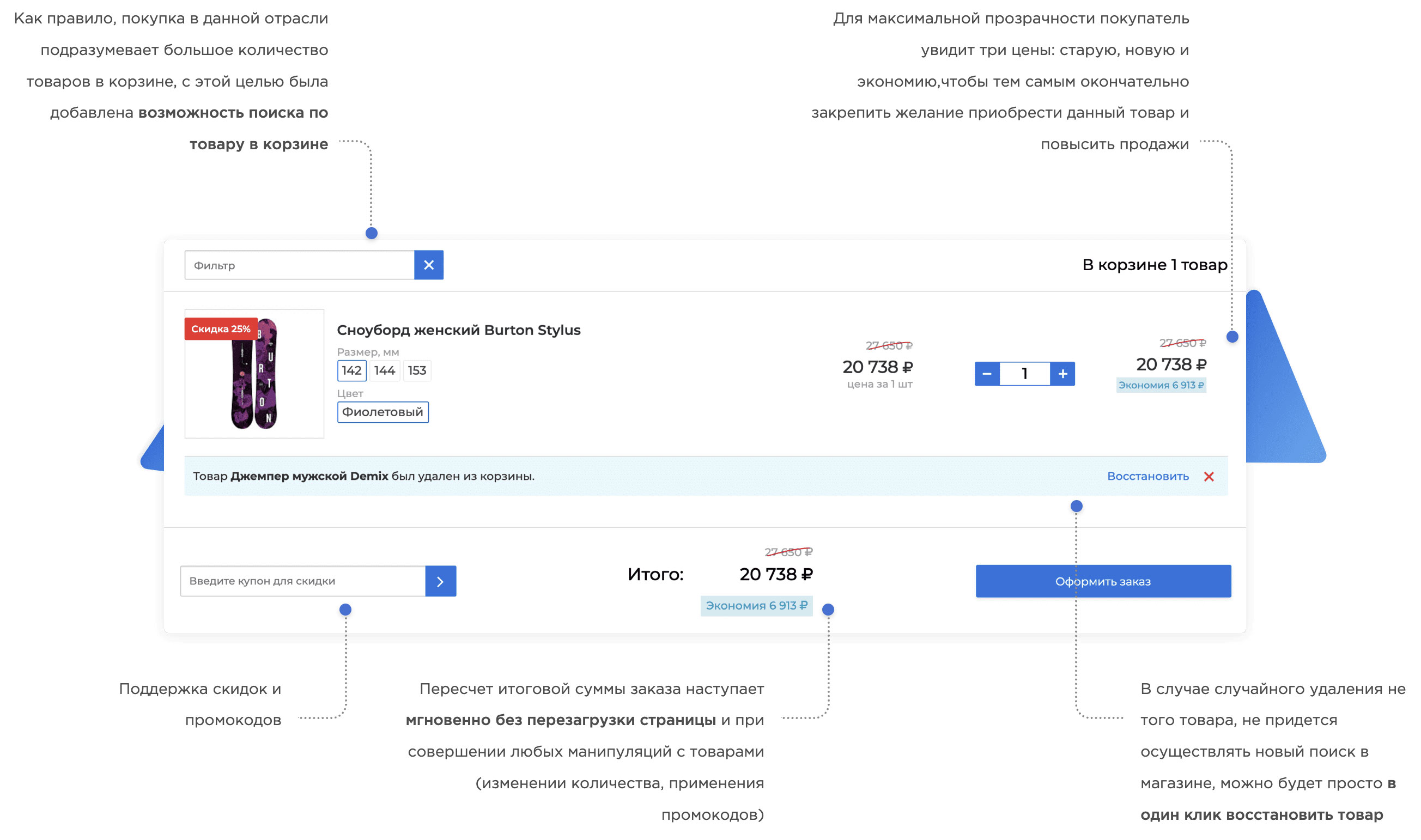
Task: Click the blue marker dot above filter
Action: (x=372, y=233)
